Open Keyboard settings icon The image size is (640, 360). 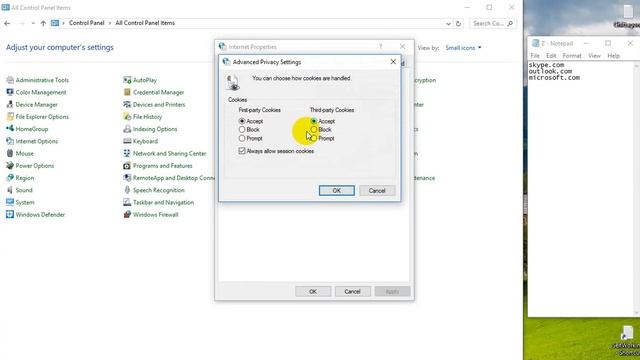click(x=127, y=141)
